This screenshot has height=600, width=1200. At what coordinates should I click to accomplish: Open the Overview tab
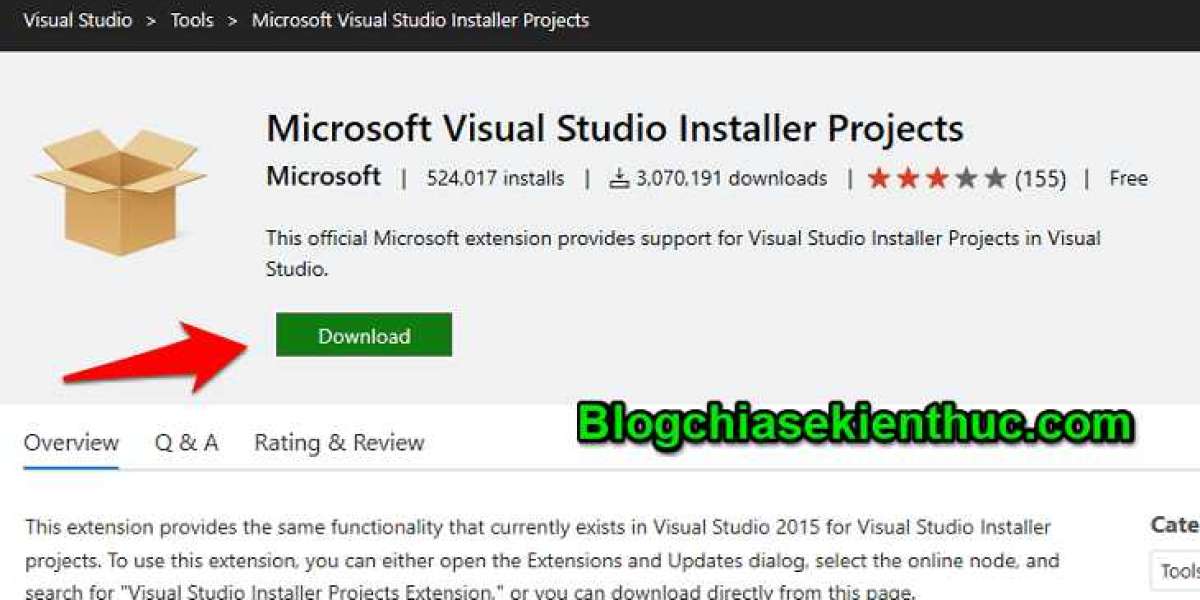click(x=71, y=443)
